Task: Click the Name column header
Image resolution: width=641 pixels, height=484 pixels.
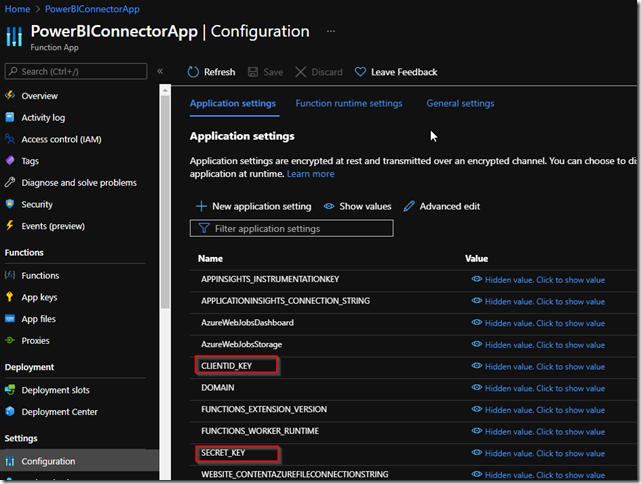Action: 210,258
